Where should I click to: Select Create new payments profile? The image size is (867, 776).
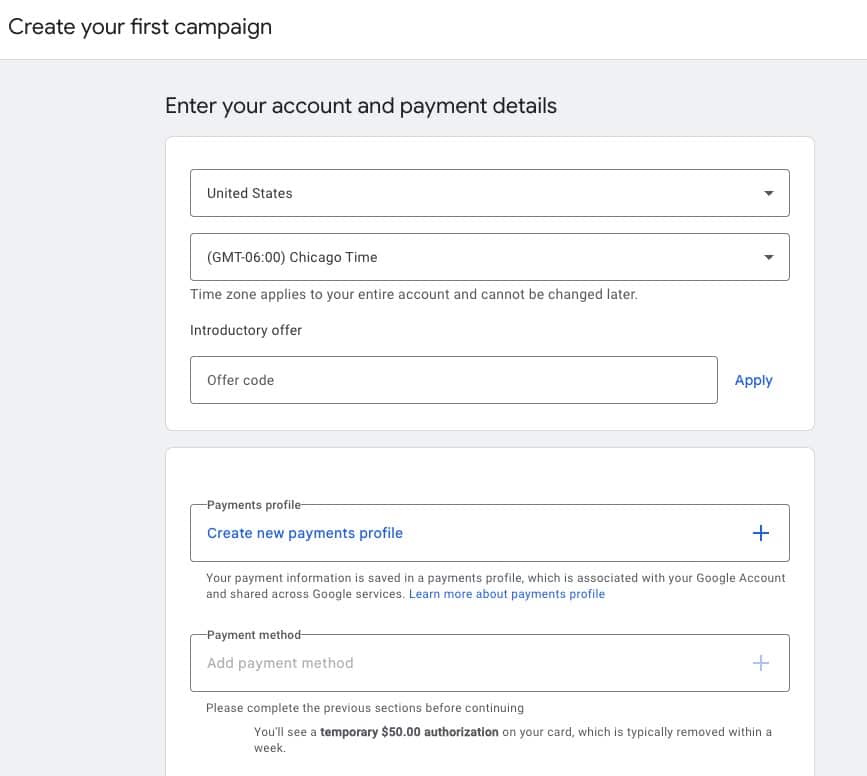pyautogui.click(x=305, y=533)
